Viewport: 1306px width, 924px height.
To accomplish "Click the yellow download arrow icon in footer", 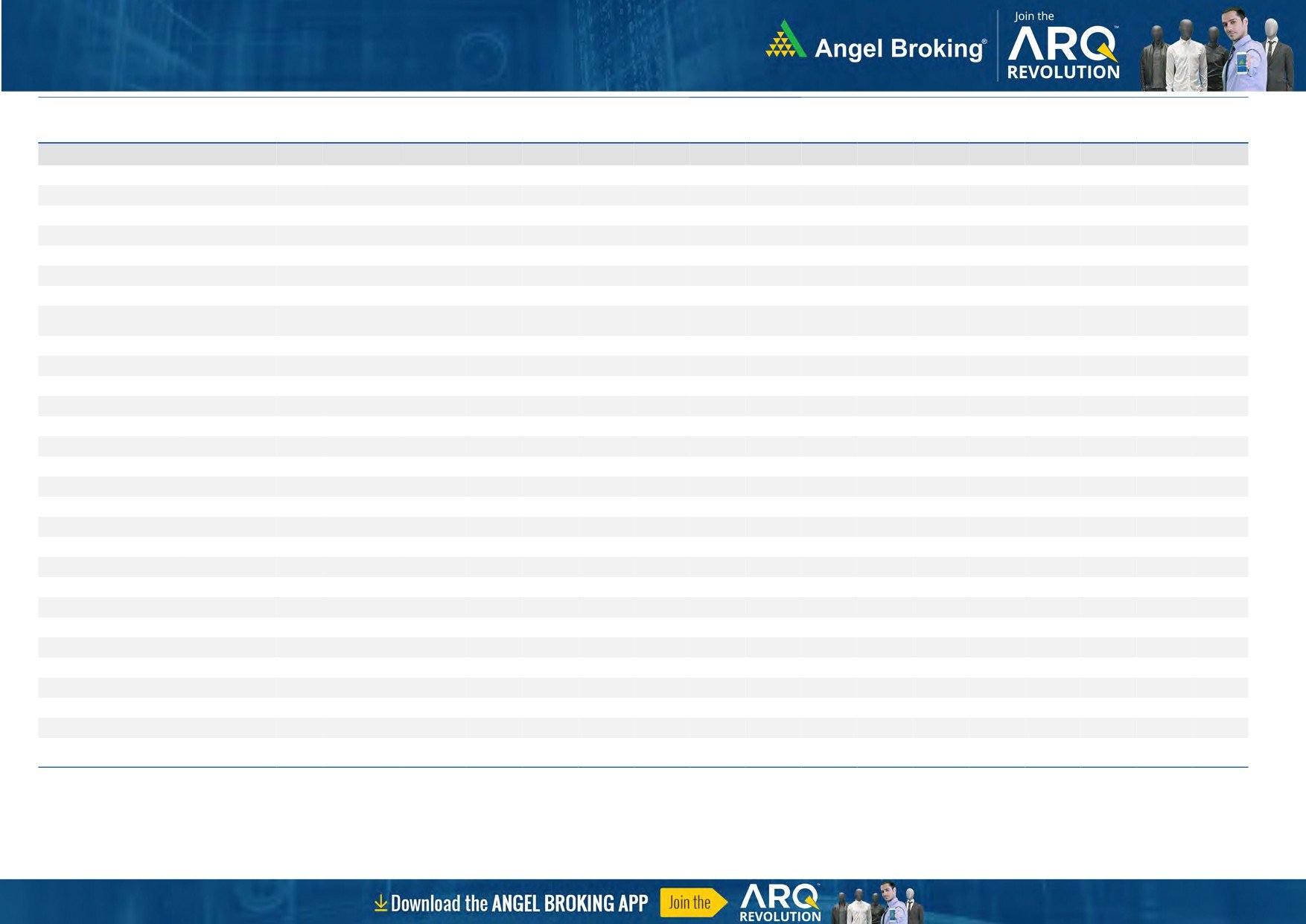I will pos(380,903).
